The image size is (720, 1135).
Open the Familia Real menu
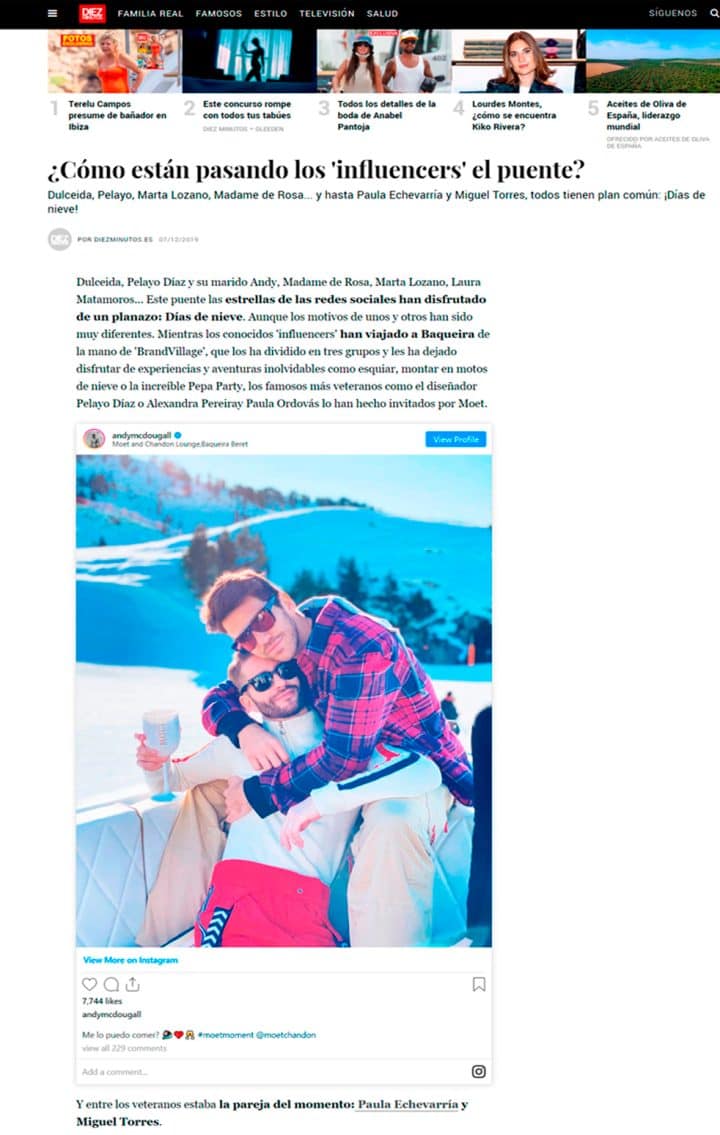coord(151,13)
